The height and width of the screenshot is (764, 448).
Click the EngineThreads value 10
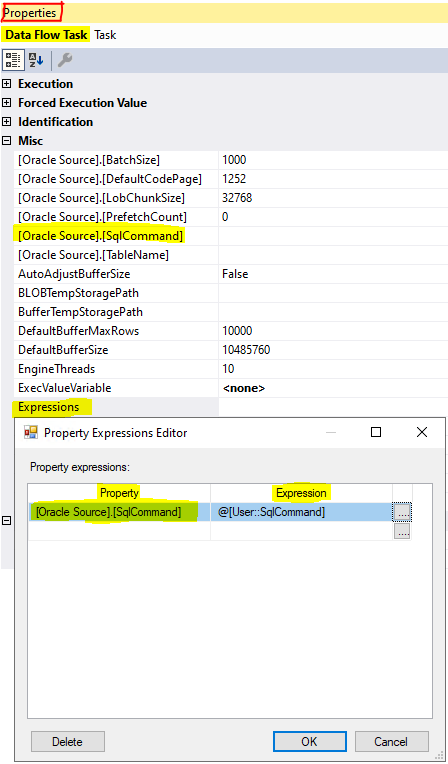pos(228,369)
